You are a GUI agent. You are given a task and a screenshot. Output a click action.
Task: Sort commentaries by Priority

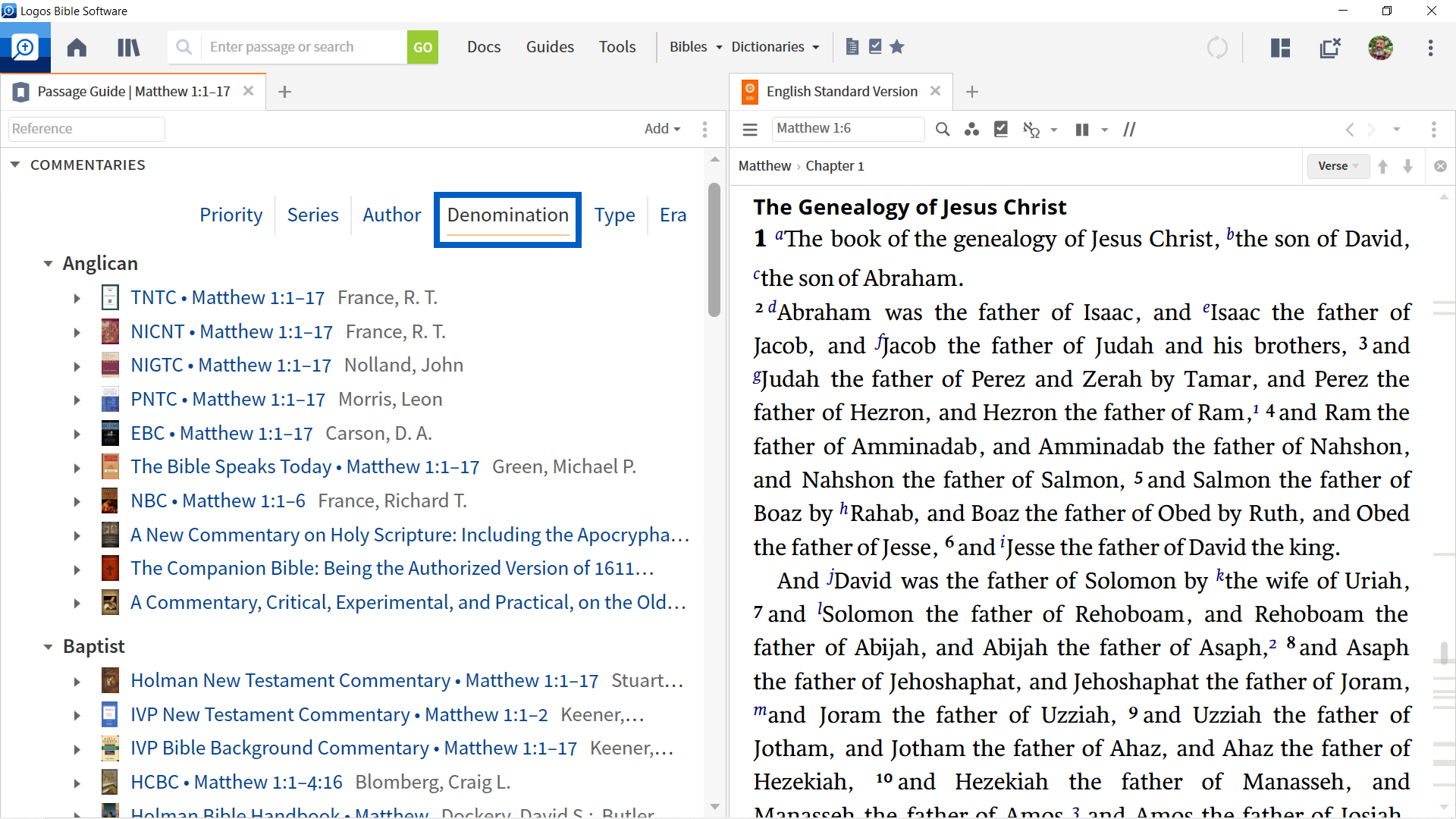[x=231, y=215]
